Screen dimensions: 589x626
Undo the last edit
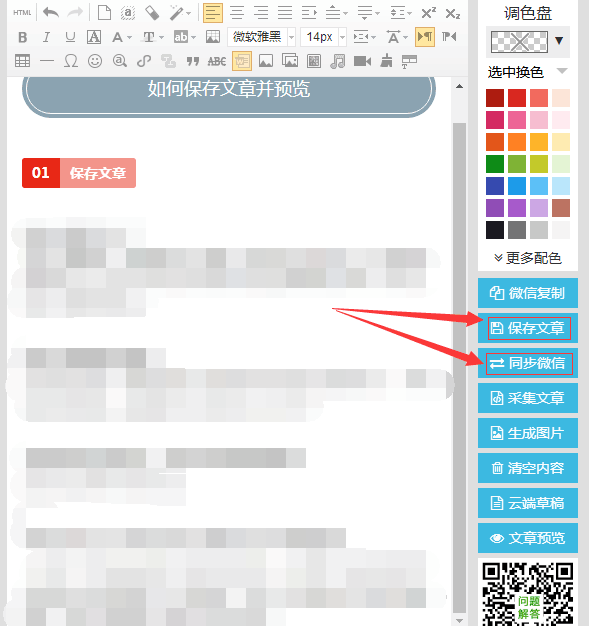[x=51, y=13]
